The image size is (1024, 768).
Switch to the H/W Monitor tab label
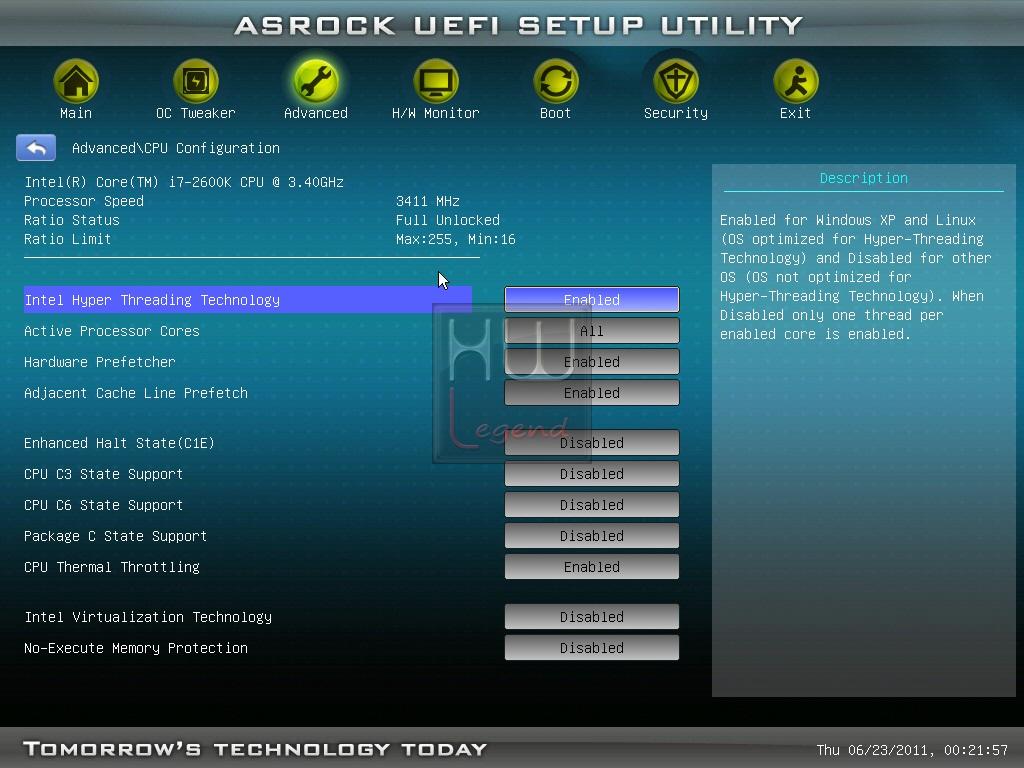pos(436,113)
